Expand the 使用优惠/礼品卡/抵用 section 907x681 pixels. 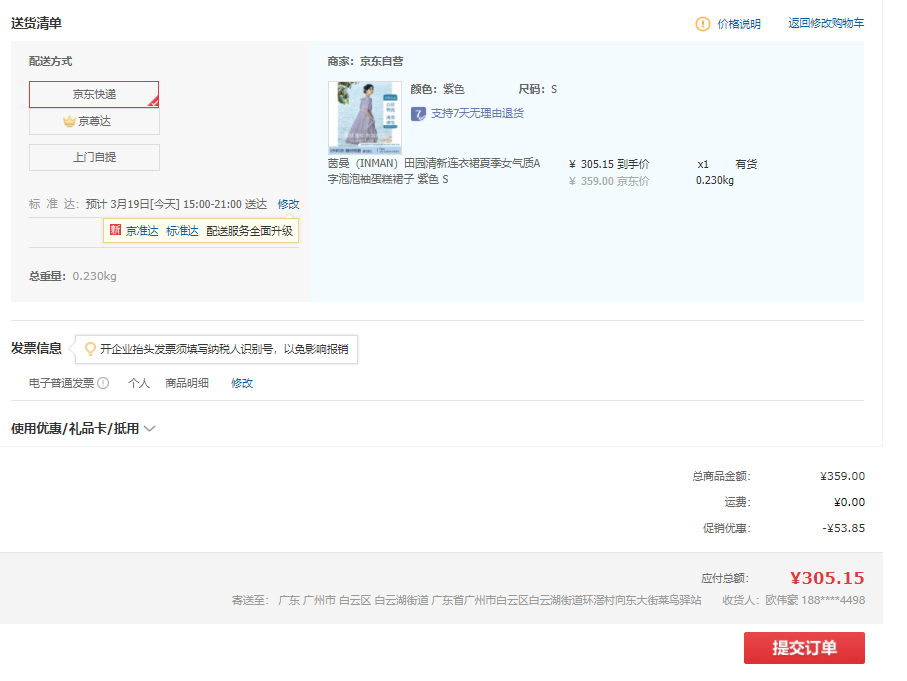[x=83, y=429]
